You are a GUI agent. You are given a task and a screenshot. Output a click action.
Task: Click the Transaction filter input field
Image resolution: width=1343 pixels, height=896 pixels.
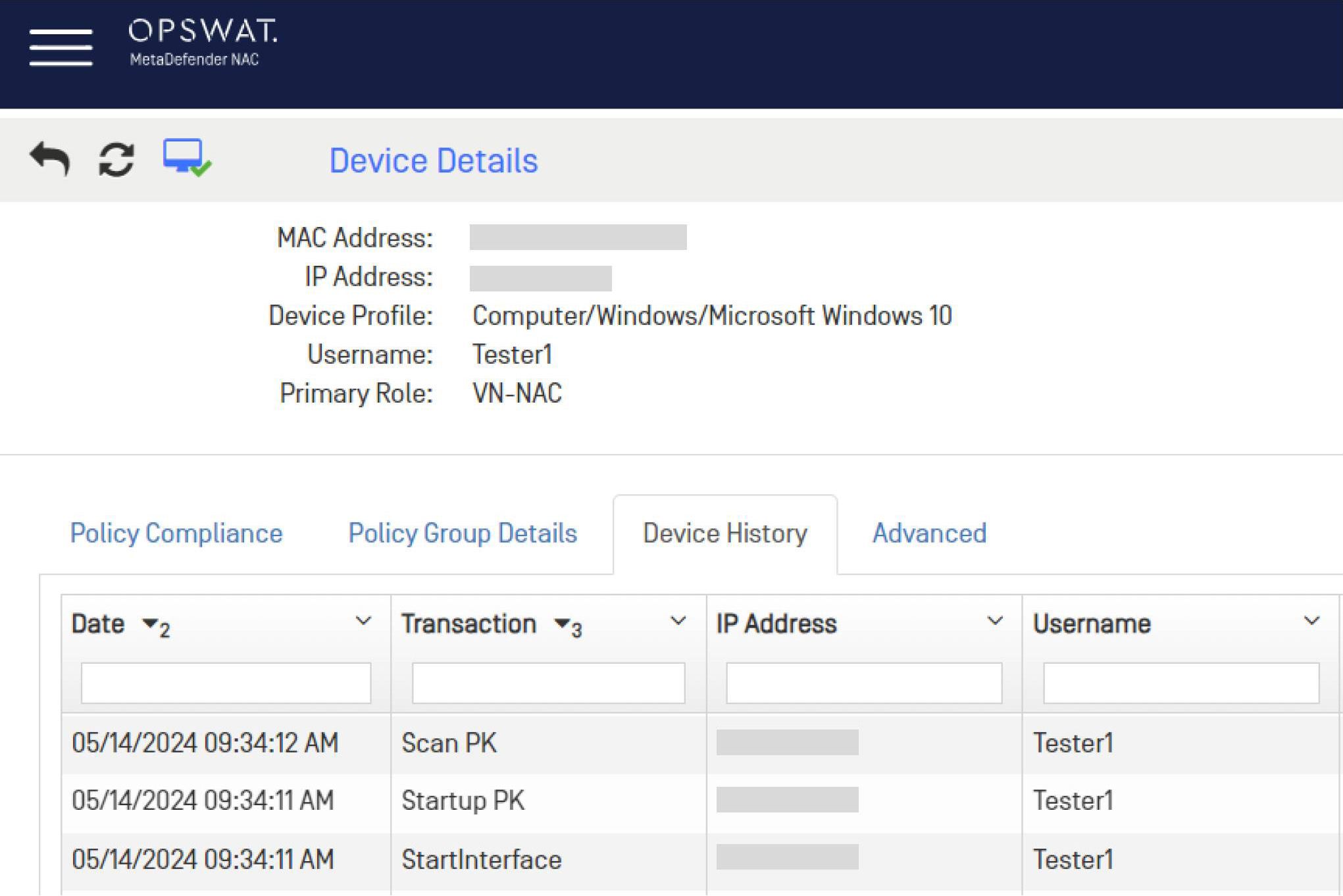548,683
